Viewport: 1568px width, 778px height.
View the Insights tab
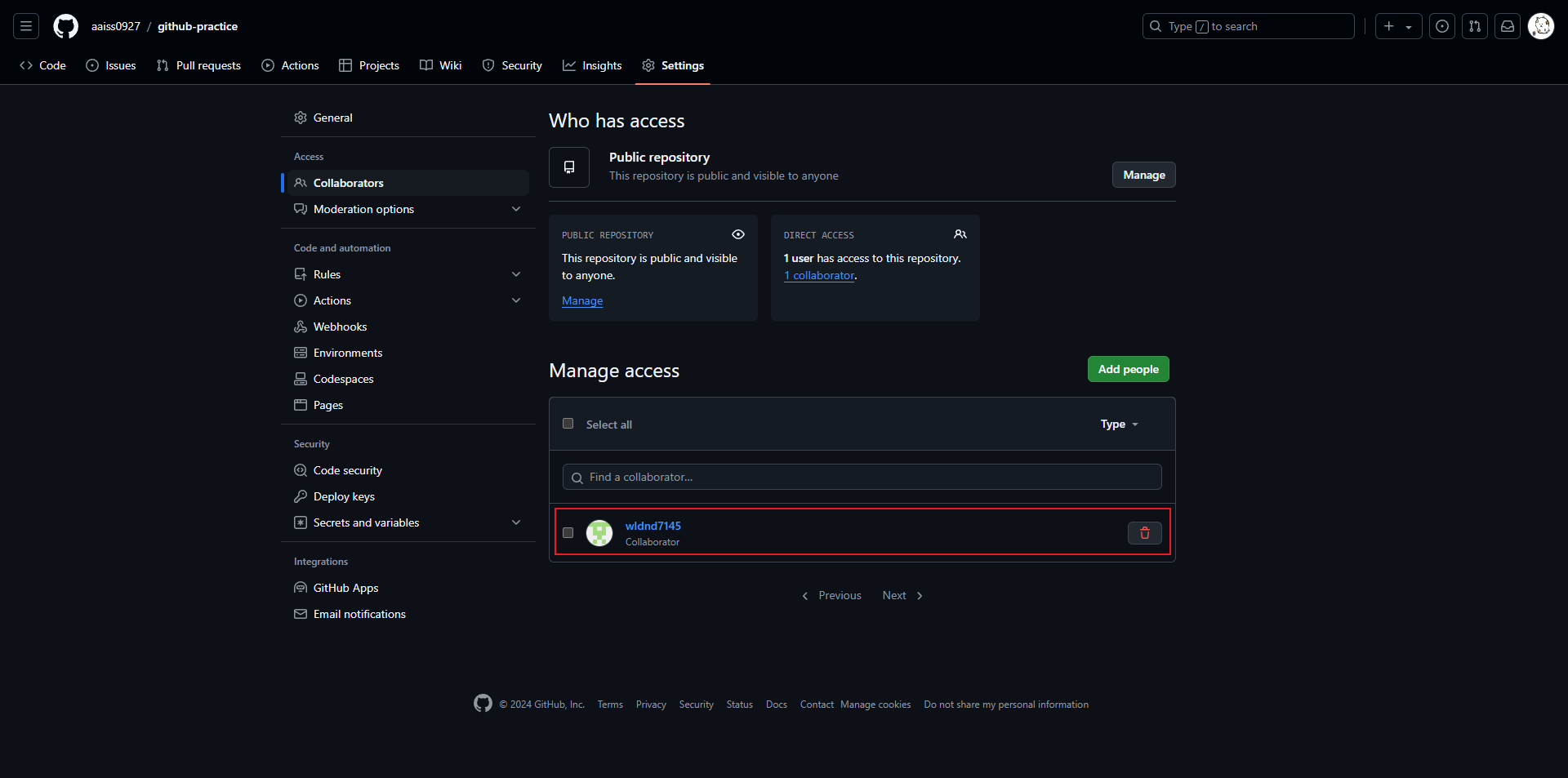click(592, 65)
